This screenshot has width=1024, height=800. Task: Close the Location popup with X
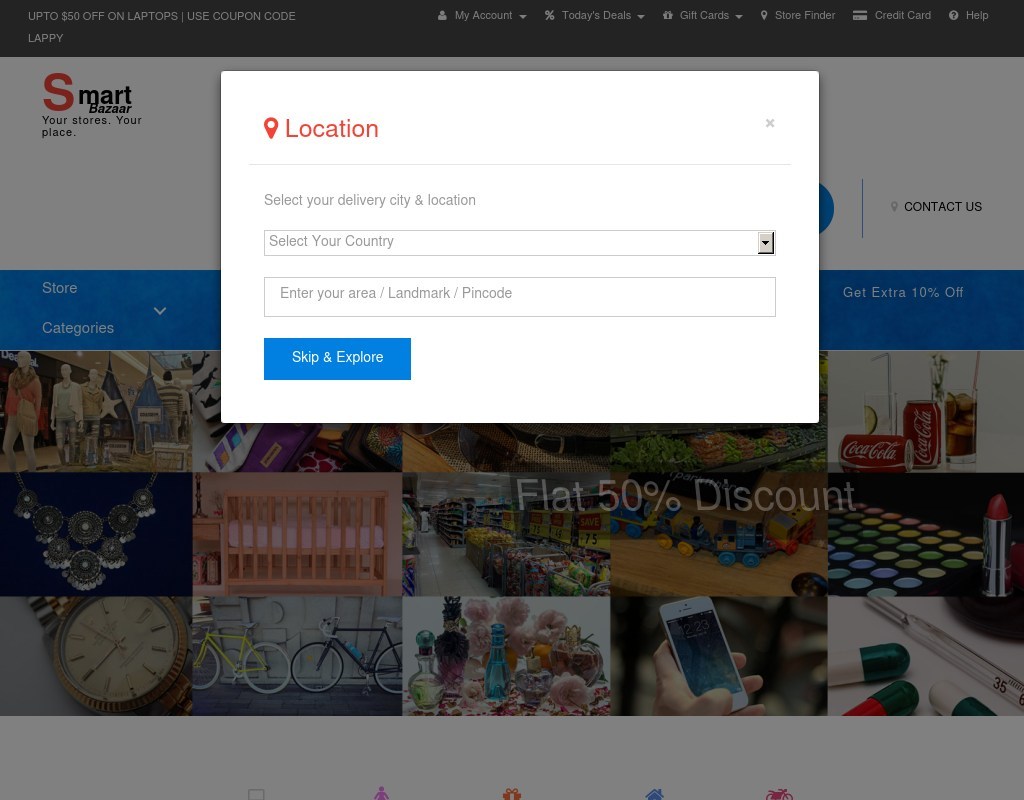point(770,123)
